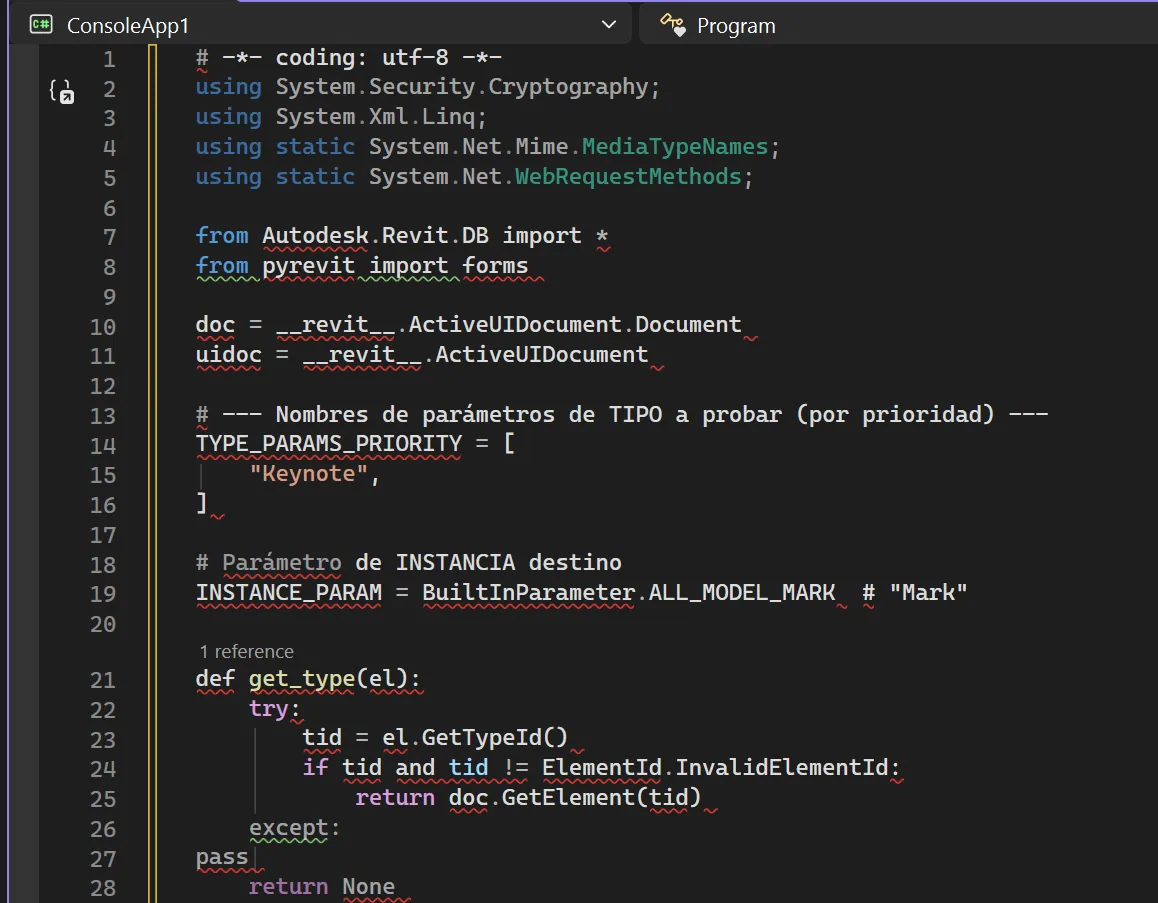Click 'WebRequestMethods' type on line 5
This screenshot has width=1158, height=903.
click(628, 176)
